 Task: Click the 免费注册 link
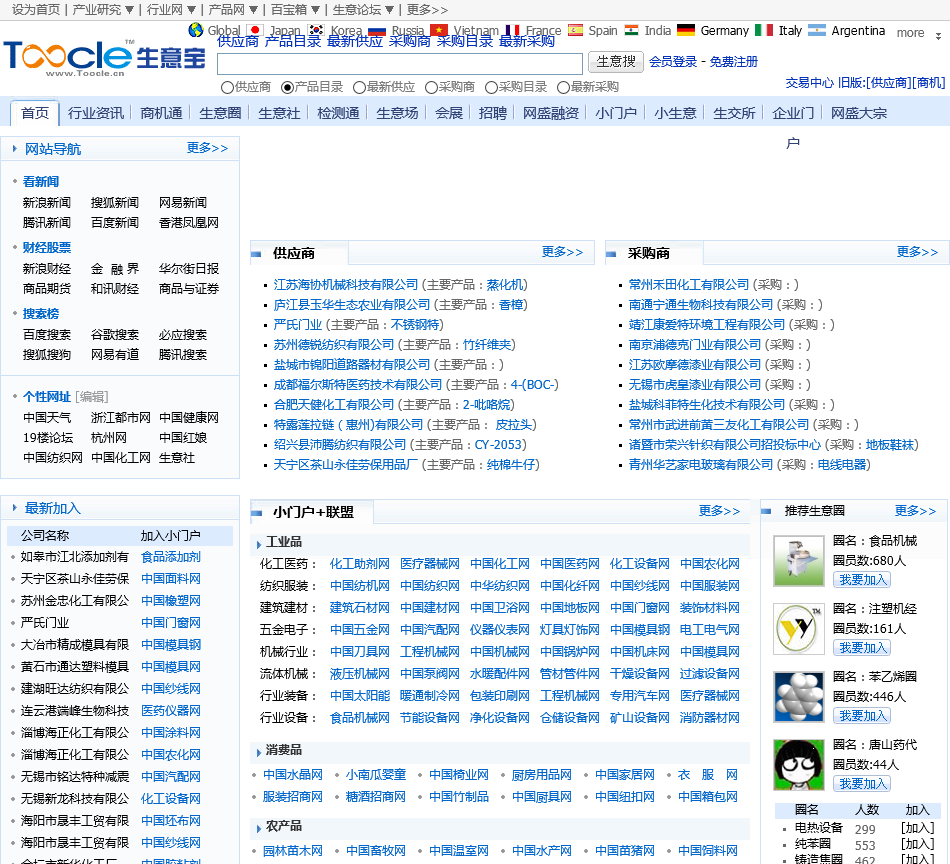coord(734,62)
